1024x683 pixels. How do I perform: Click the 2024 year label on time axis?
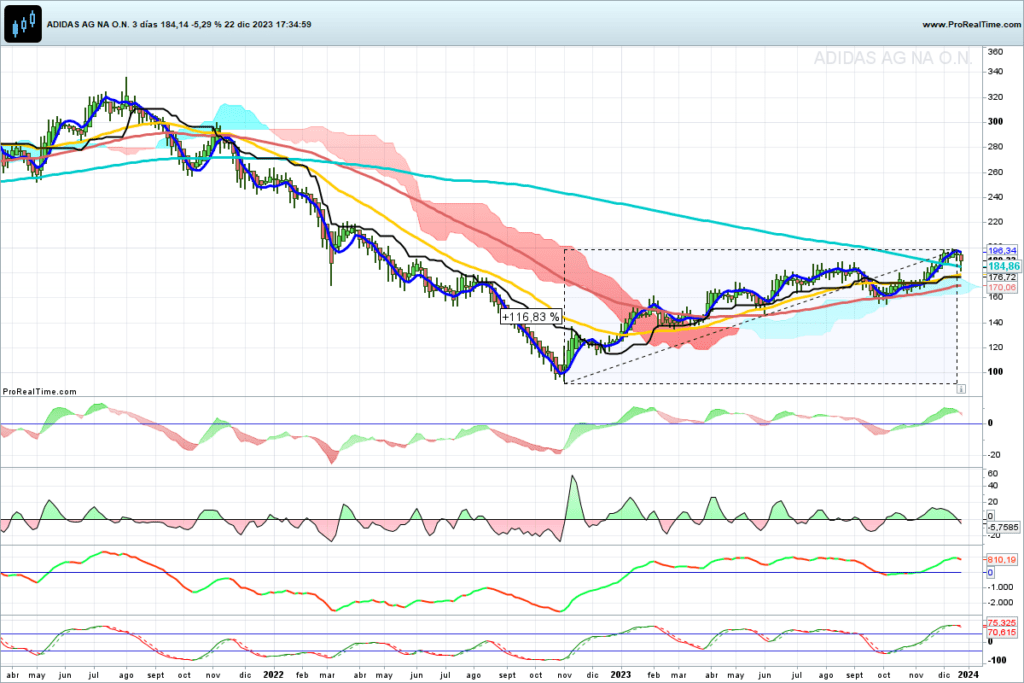[968, 675]
